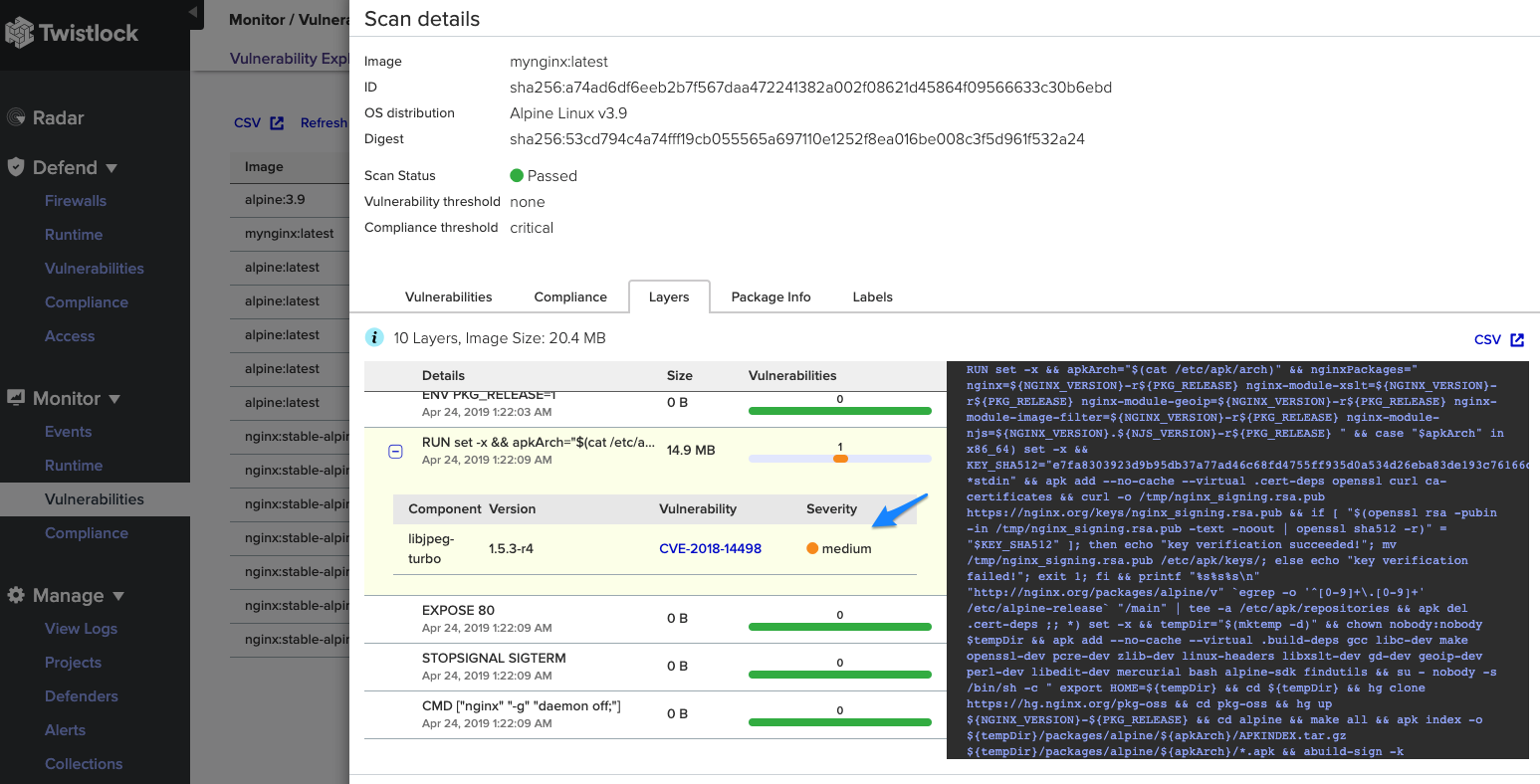This screenshot has width=1540, height=784.
Task: Select Vulnerabilities under Monitor
Action: point(95,499)
